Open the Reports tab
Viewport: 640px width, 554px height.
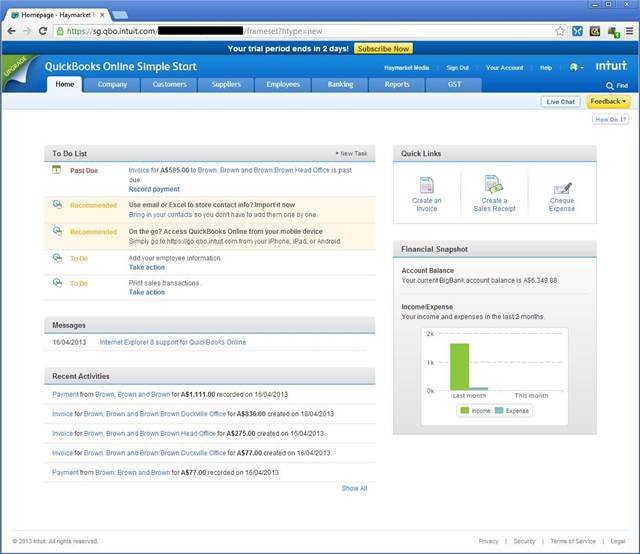397,85
